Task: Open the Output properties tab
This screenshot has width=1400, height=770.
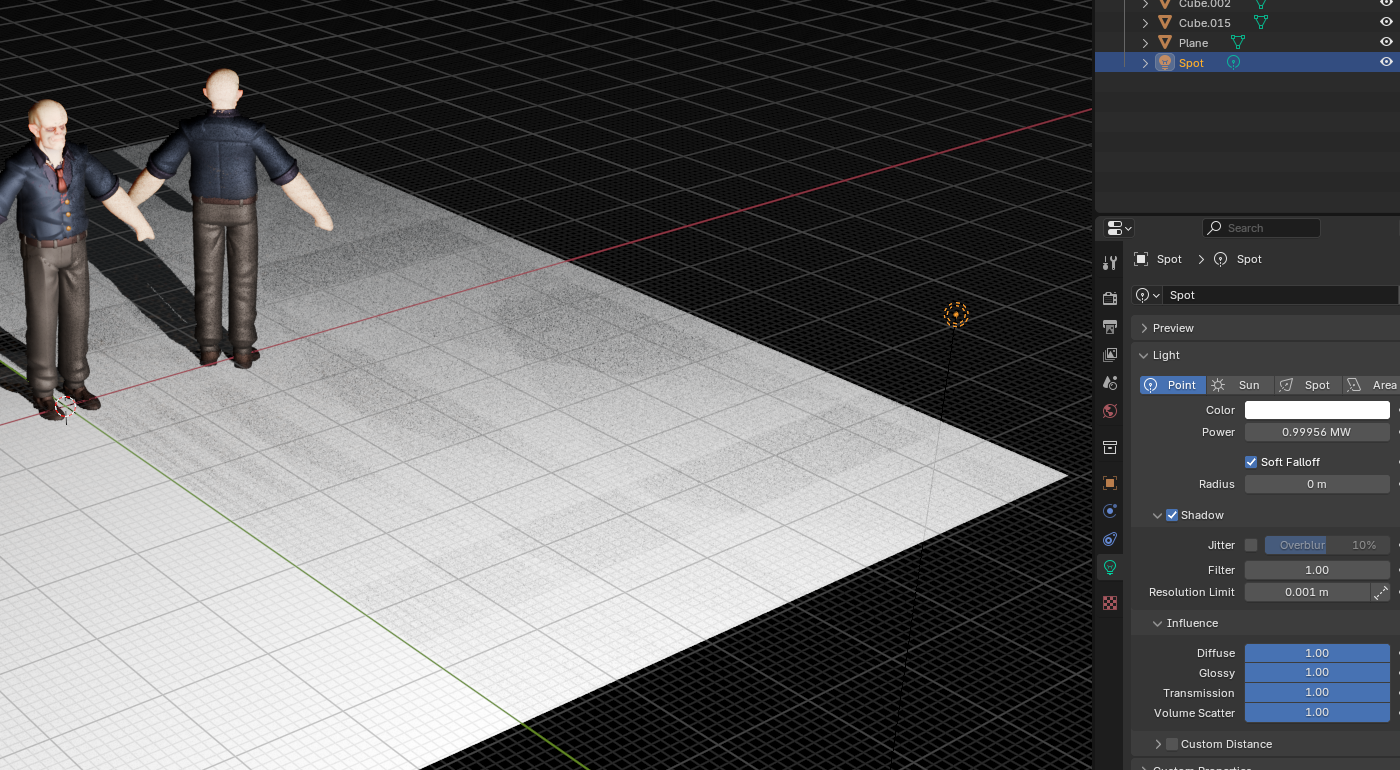Action: tap(1109, 327)
